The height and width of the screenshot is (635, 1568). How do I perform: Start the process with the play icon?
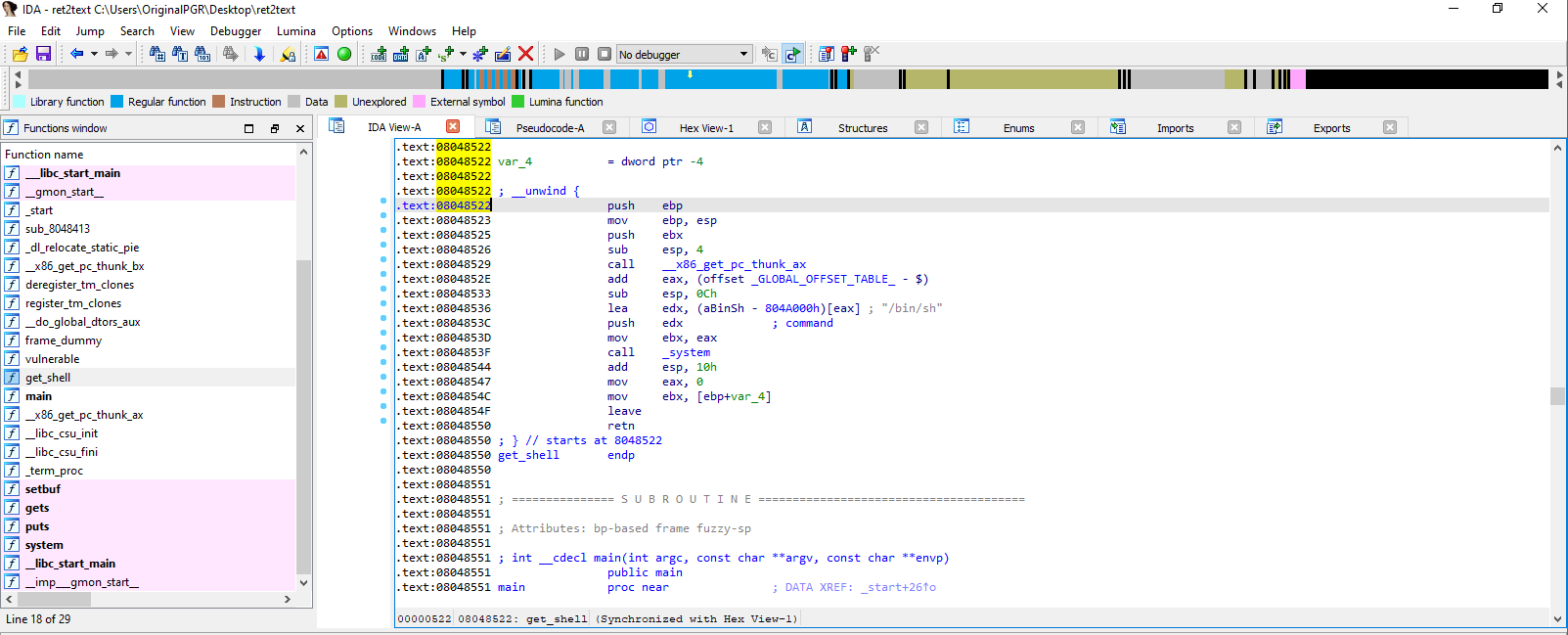click(x=560, y=54)
